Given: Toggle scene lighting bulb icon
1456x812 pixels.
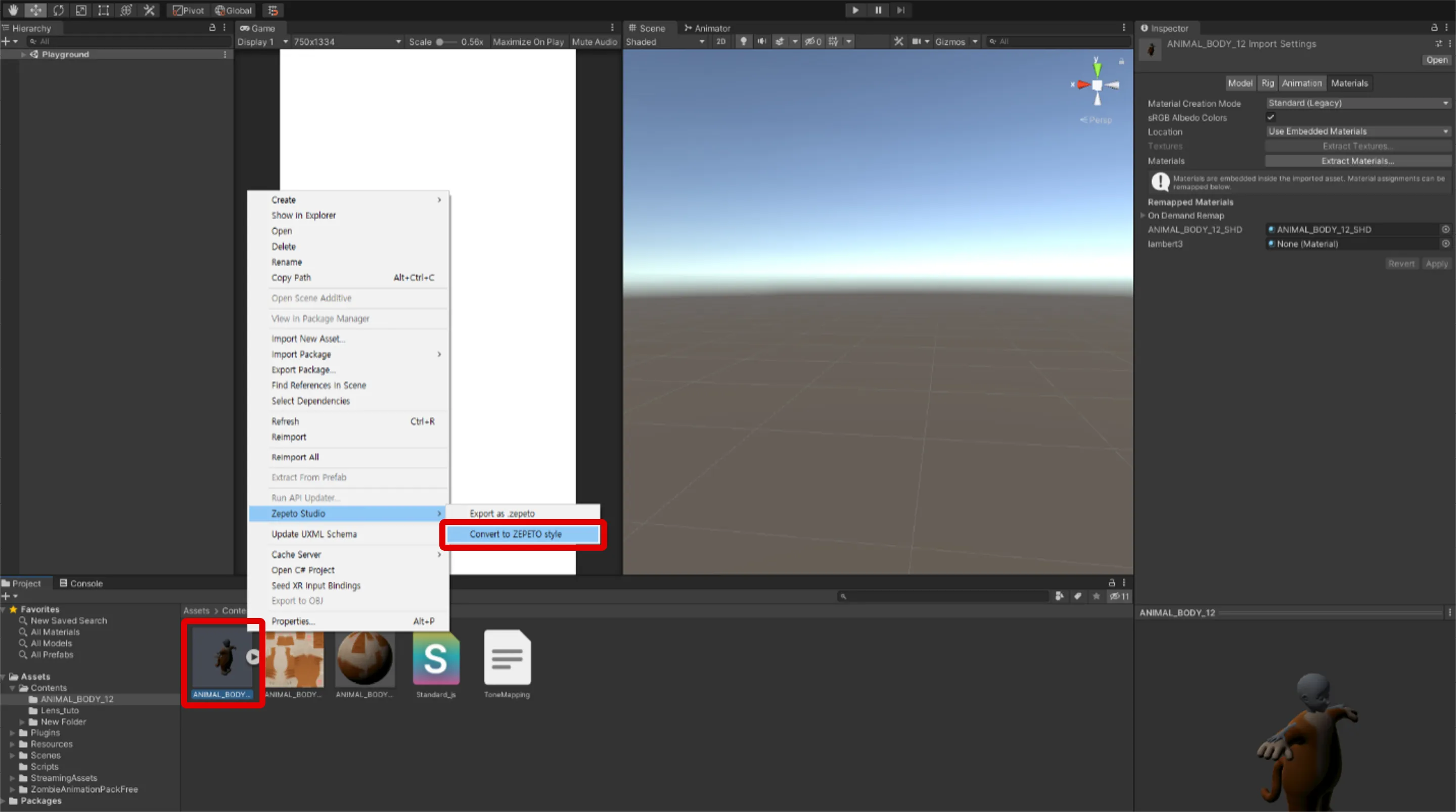Looking at the screenshot, I should [743, 41].
